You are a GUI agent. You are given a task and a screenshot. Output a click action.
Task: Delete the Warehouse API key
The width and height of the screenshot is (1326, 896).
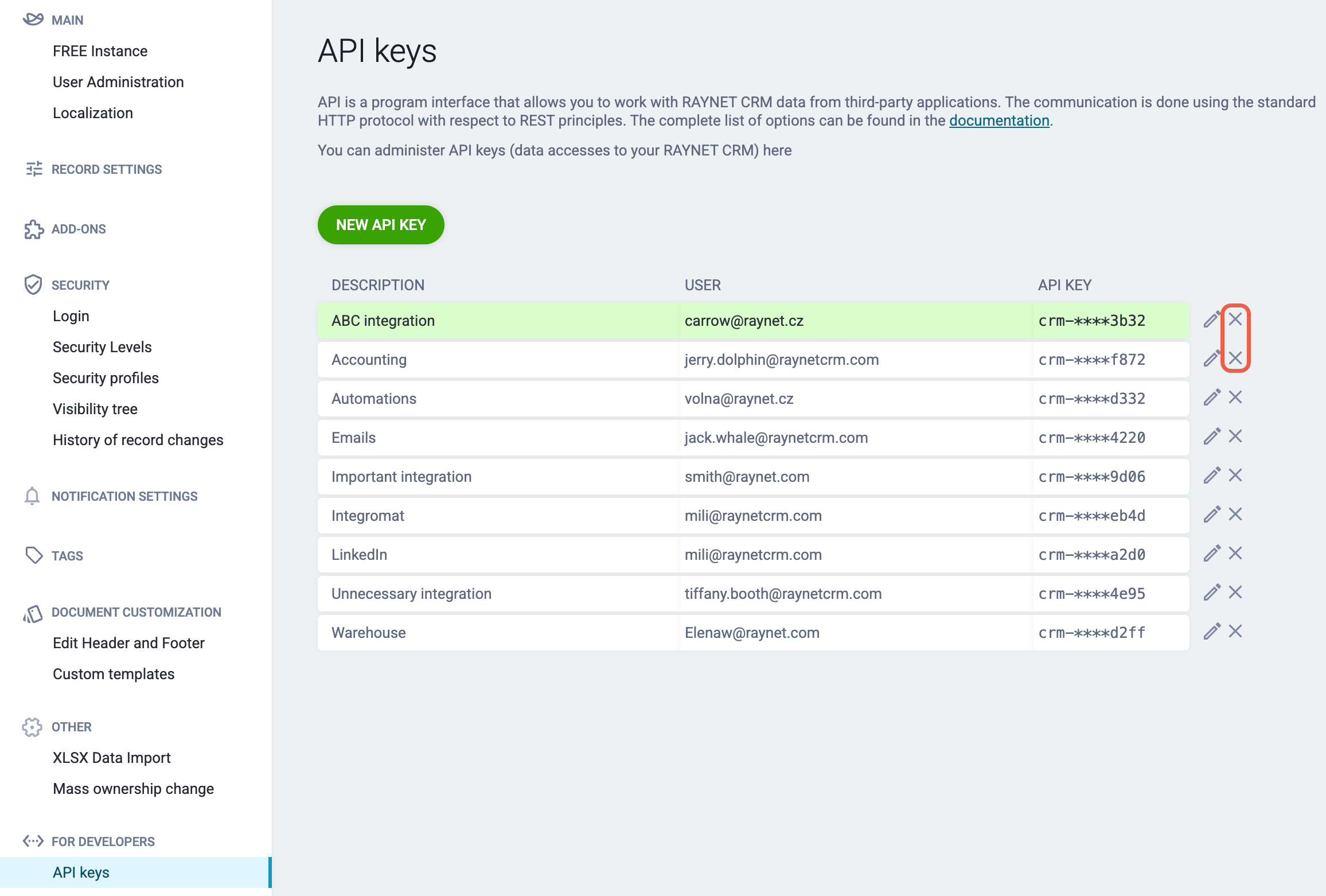coord(1235,631)
